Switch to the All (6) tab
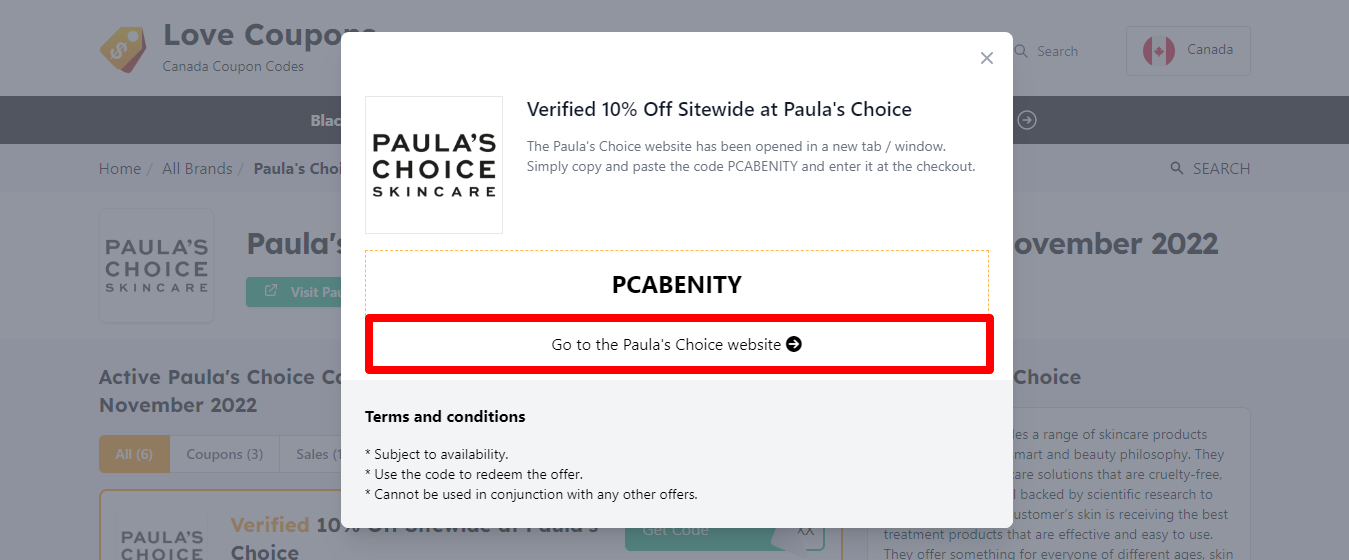This screenshot has height=560, width=1349. [134, 454]
